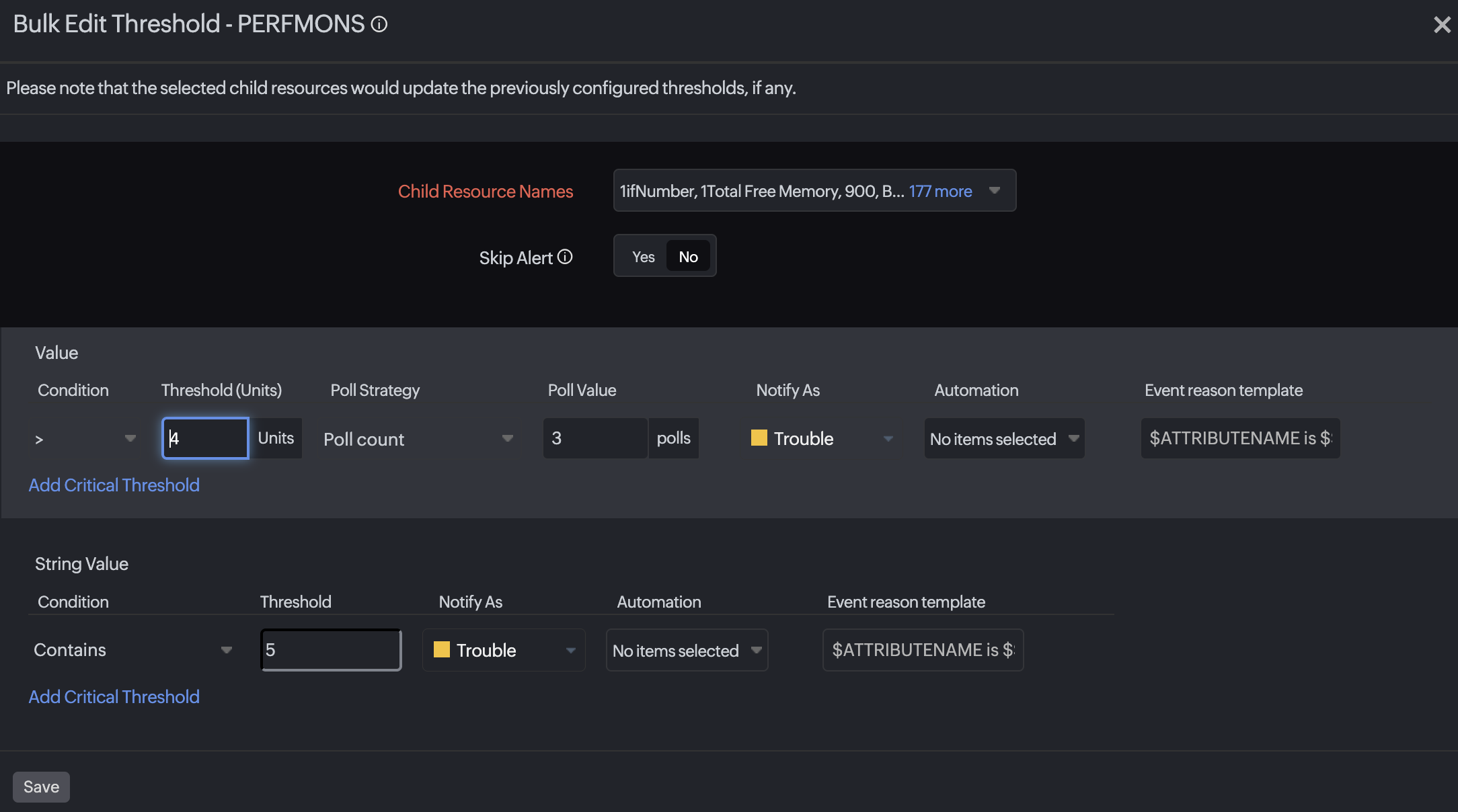Click the info icon beside Skip Alert
Image resolution: width=1458 pixels, height=812 pixels.
[x=566, y=257]
